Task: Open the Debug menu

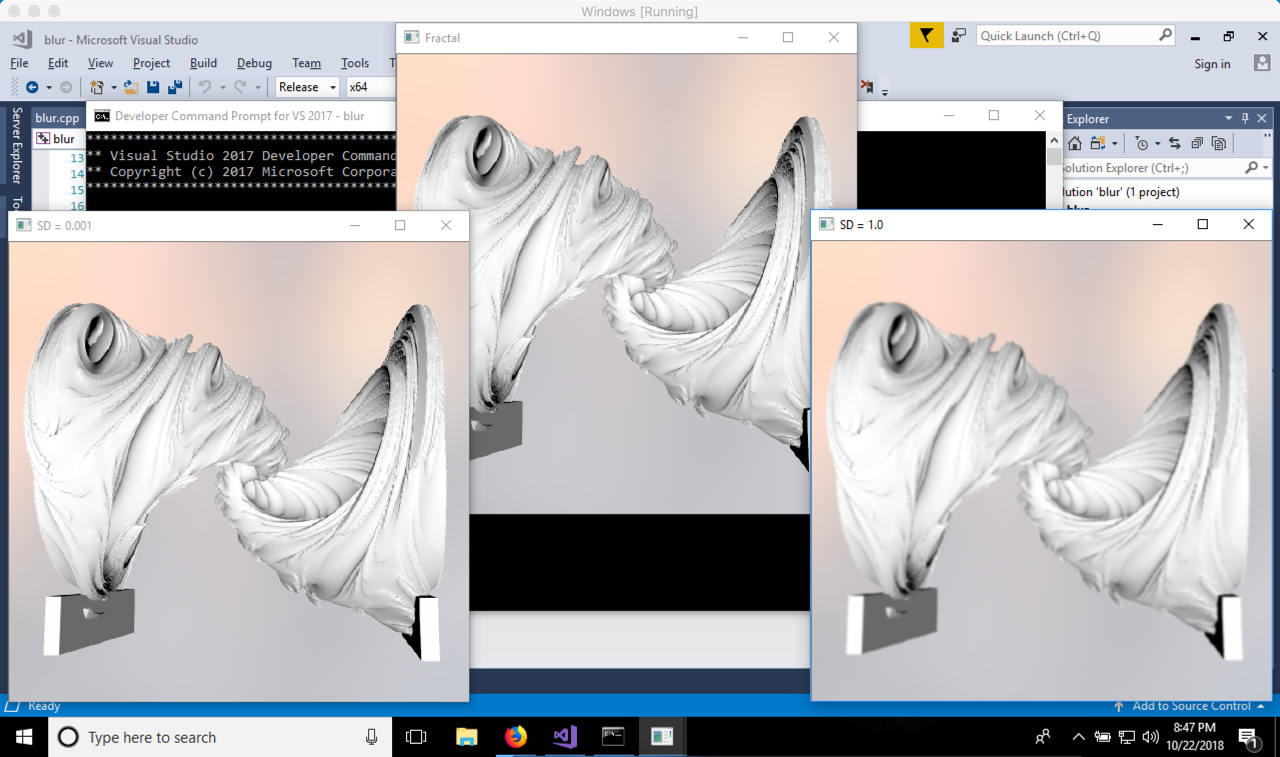Action: [254, 63]
